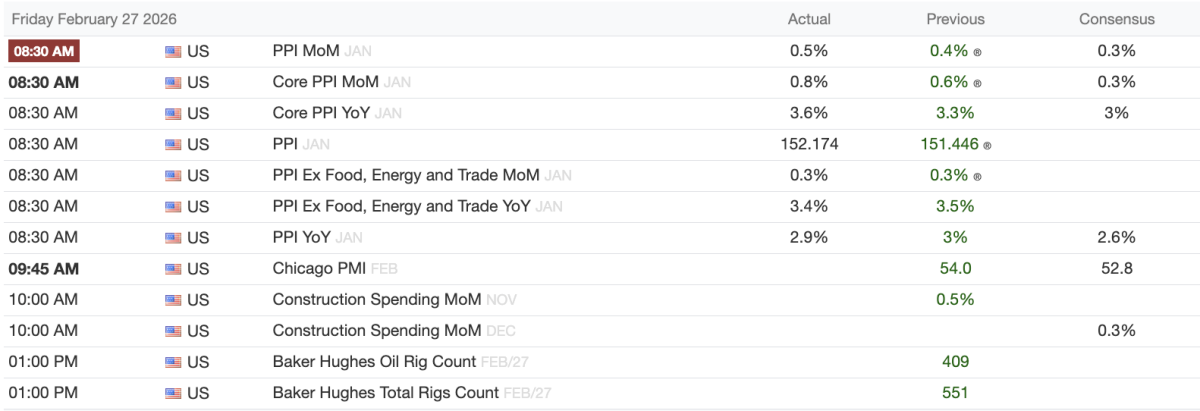Open the Chicago PMI FEB event
This screenshot has height=411, width=1200.
click(x=319, y=269)
